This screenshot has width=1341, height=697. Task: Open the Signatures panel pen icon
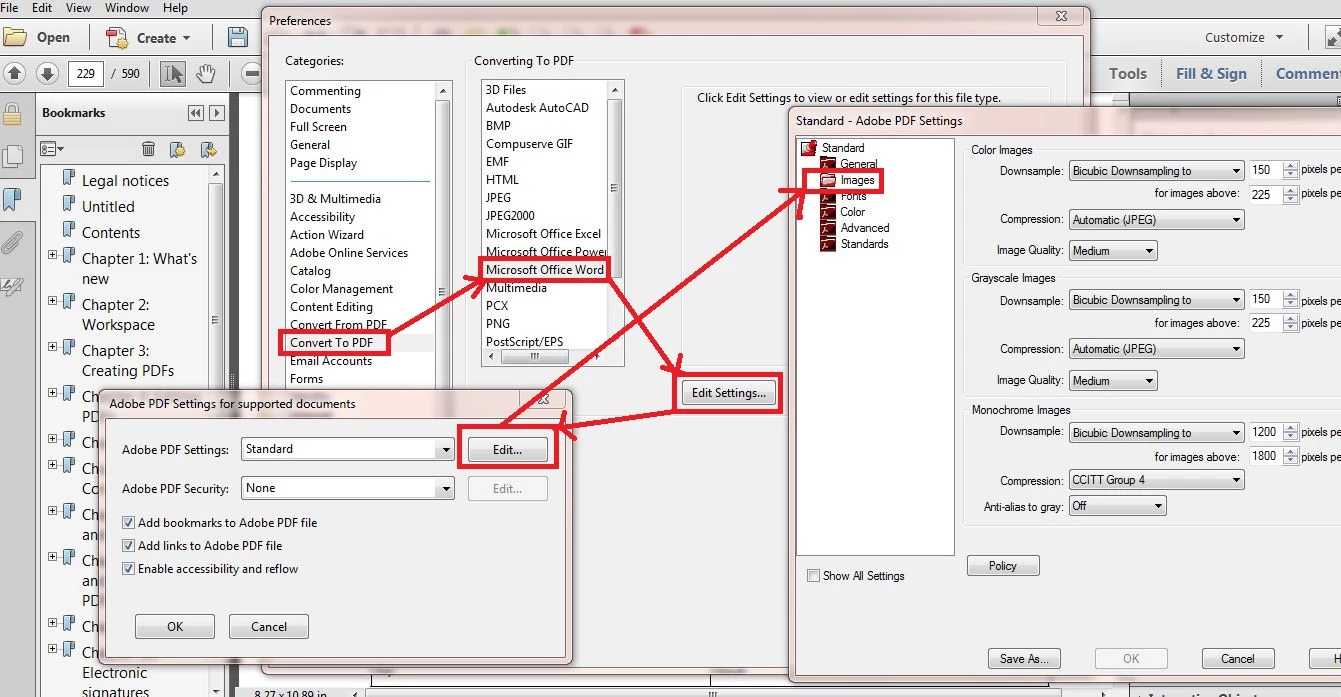(x=12, y=285)
